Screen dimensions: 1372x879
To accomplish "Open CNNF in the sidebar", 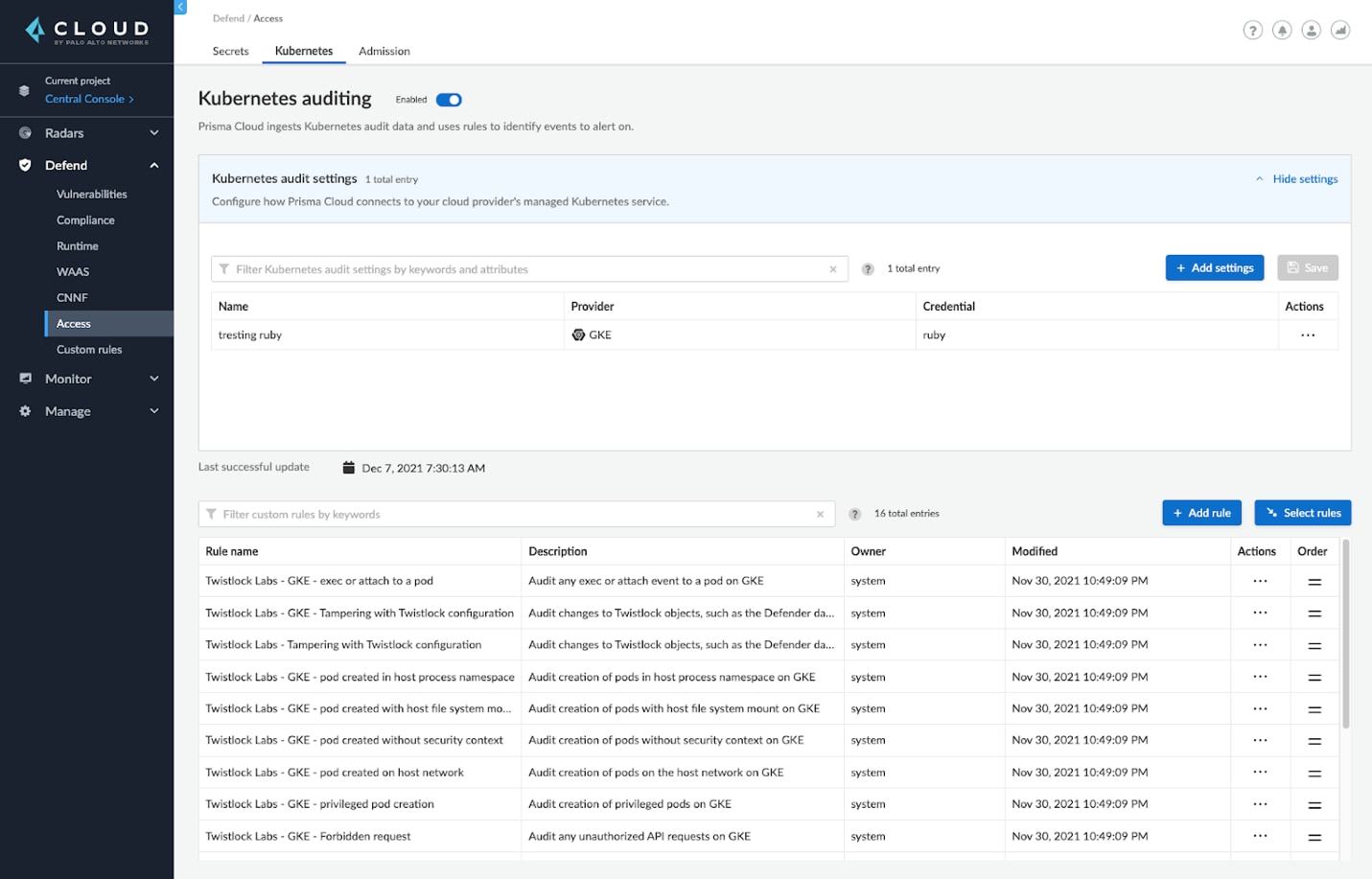I will pos(72,298).
